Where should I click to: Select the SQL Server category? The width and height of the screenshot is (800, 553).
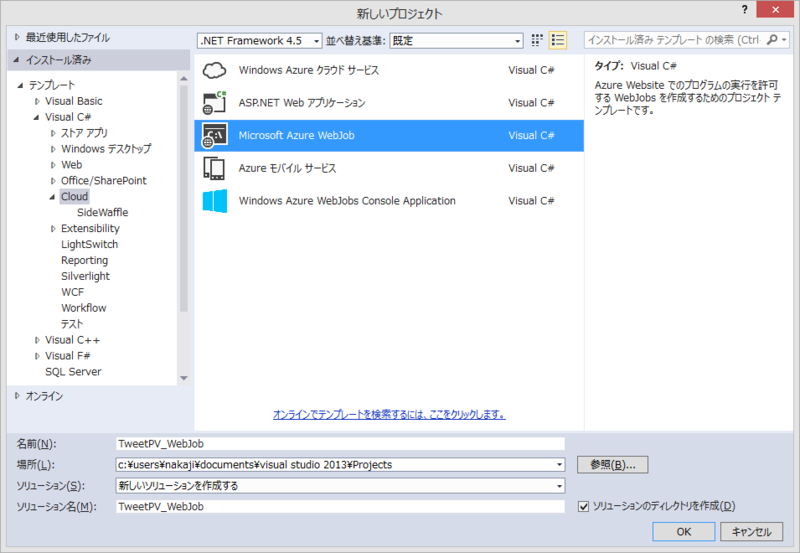pos(73,371)
